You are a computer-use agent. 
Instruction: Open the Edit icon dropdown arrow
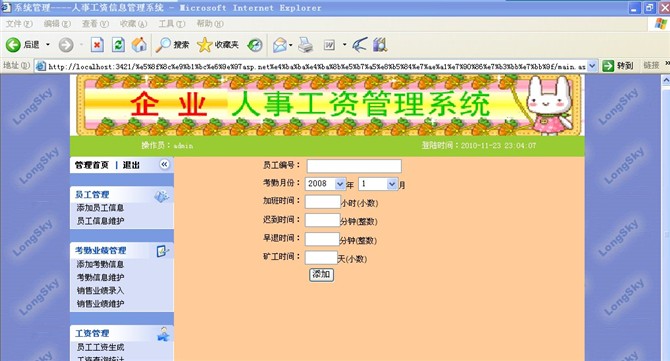(344, 44)
